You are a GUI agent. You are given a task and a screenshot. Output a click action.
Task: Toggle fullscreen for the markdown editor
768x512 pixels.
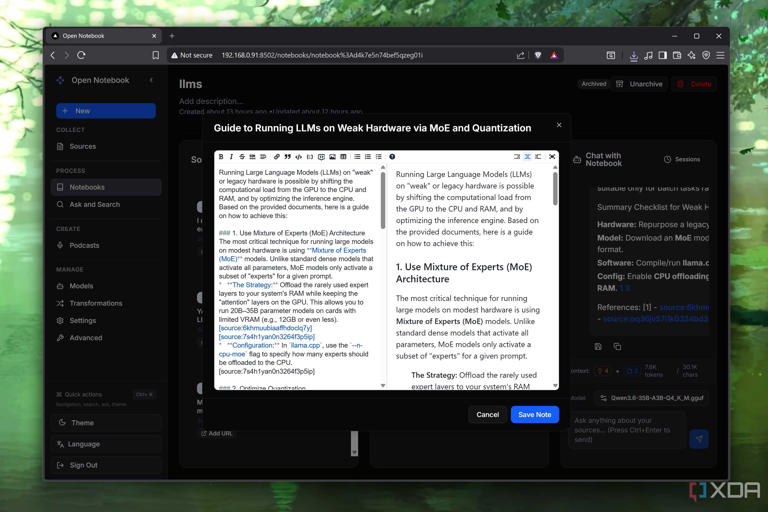tap(552, 157)
